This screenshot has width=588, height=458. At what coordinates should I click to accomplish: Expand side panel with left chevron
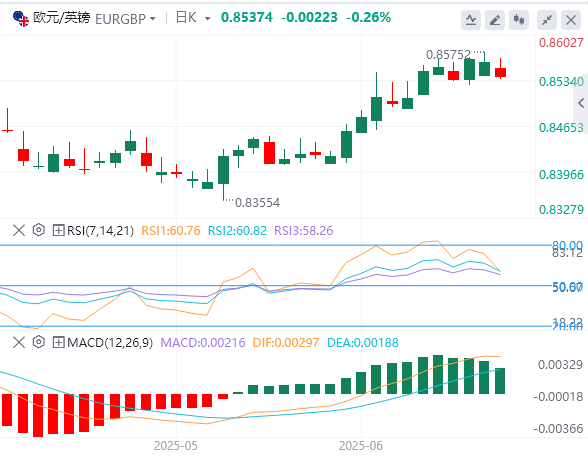pyautogui.click(x=581, y=103)
